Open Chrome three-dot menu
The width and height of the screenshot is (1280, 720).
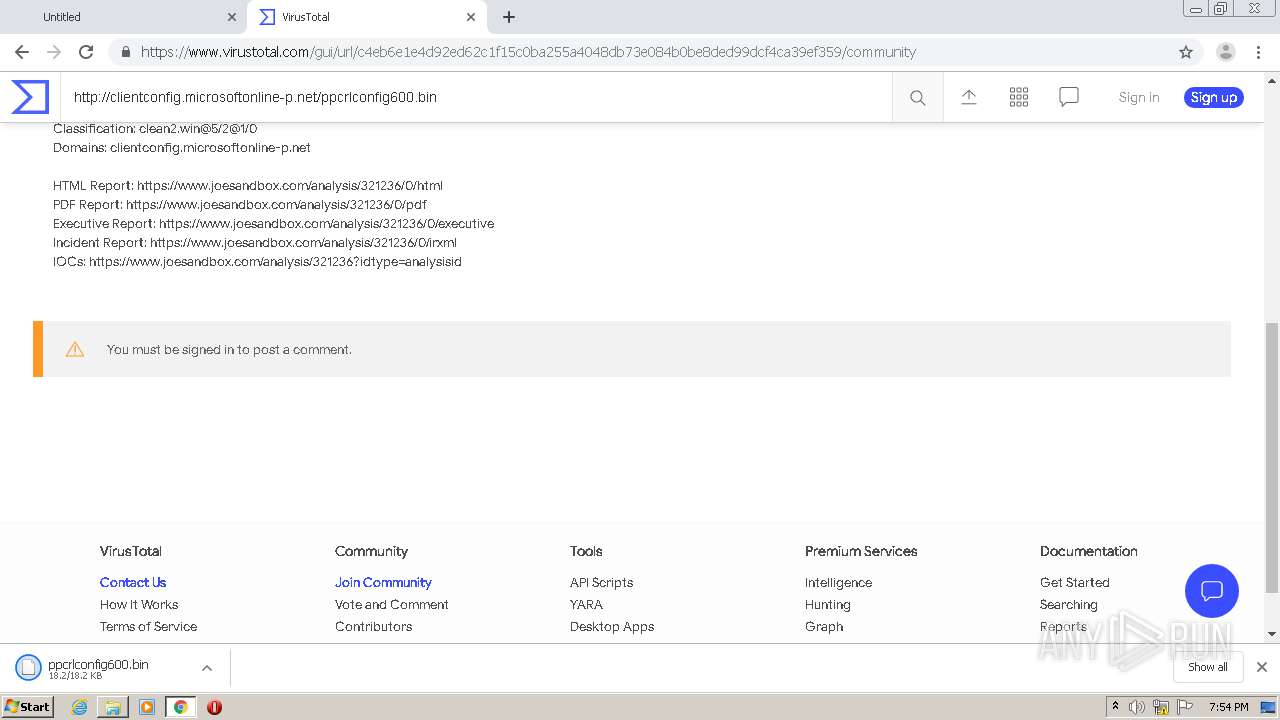[x=1259, y=52]
